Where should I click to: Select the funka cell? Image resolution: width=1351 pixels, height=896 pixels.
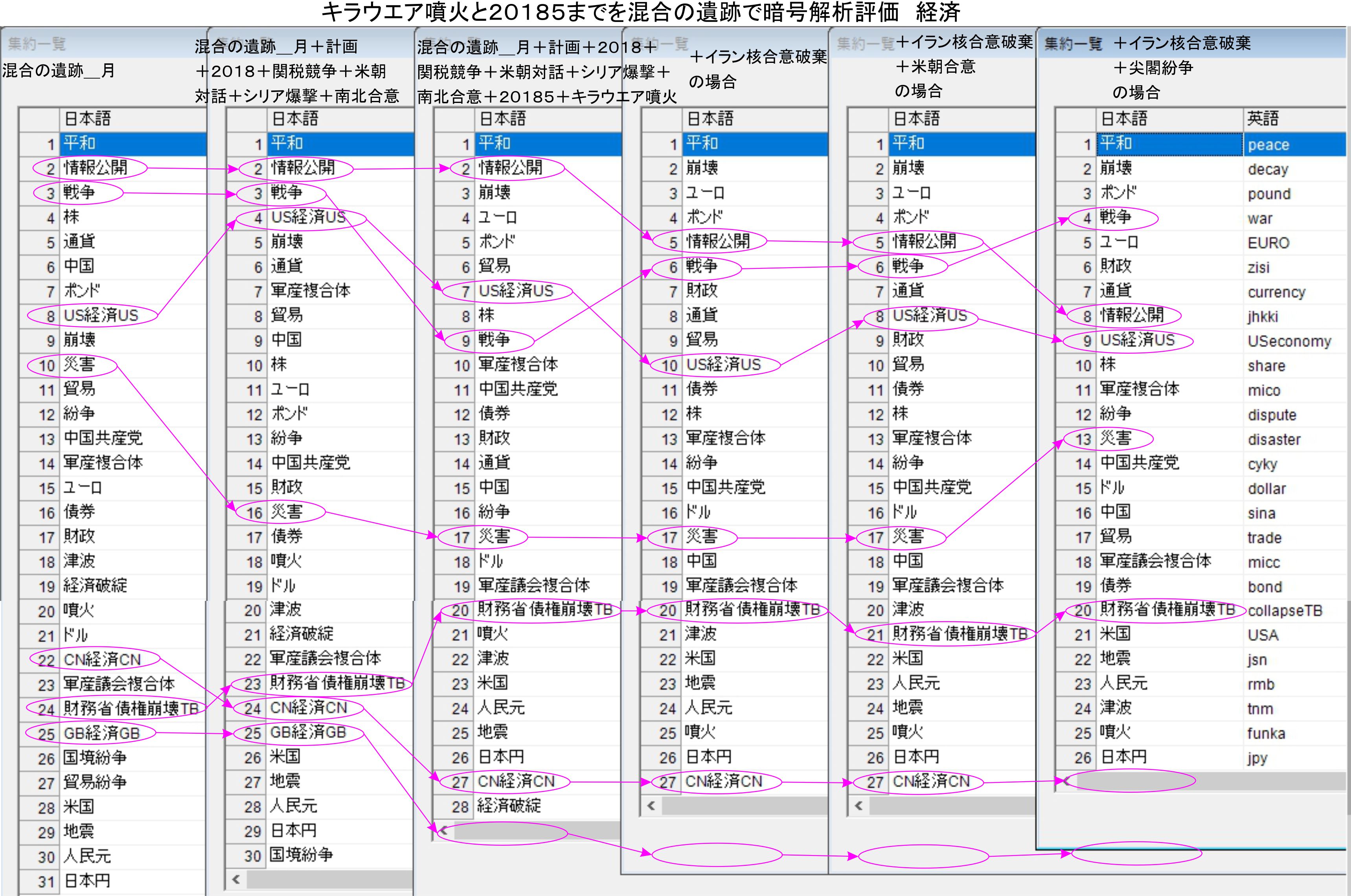pyautogui.click(x=1266, y=733)
